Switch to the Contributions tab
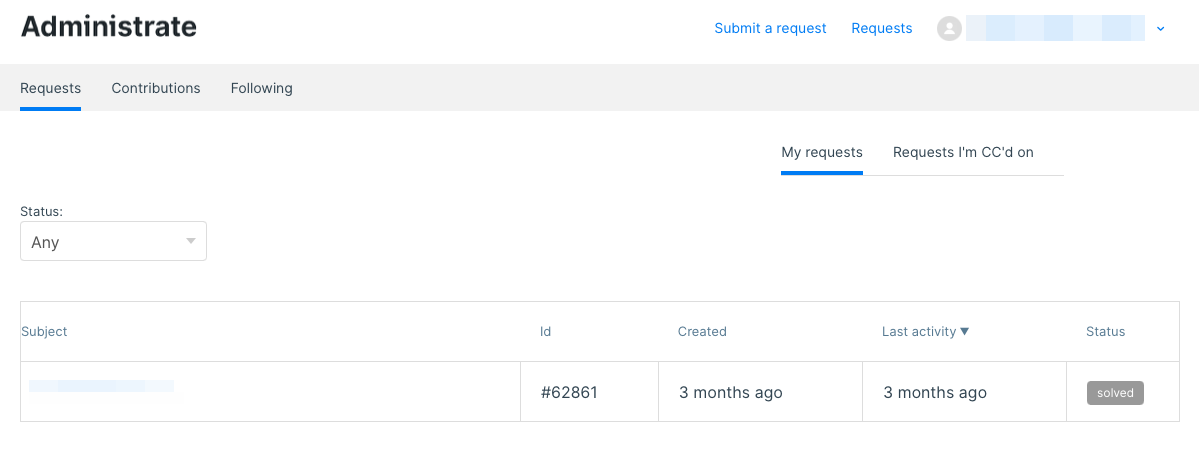The height and width of the screenshot is (450, 1199). (x=156, y=88)
